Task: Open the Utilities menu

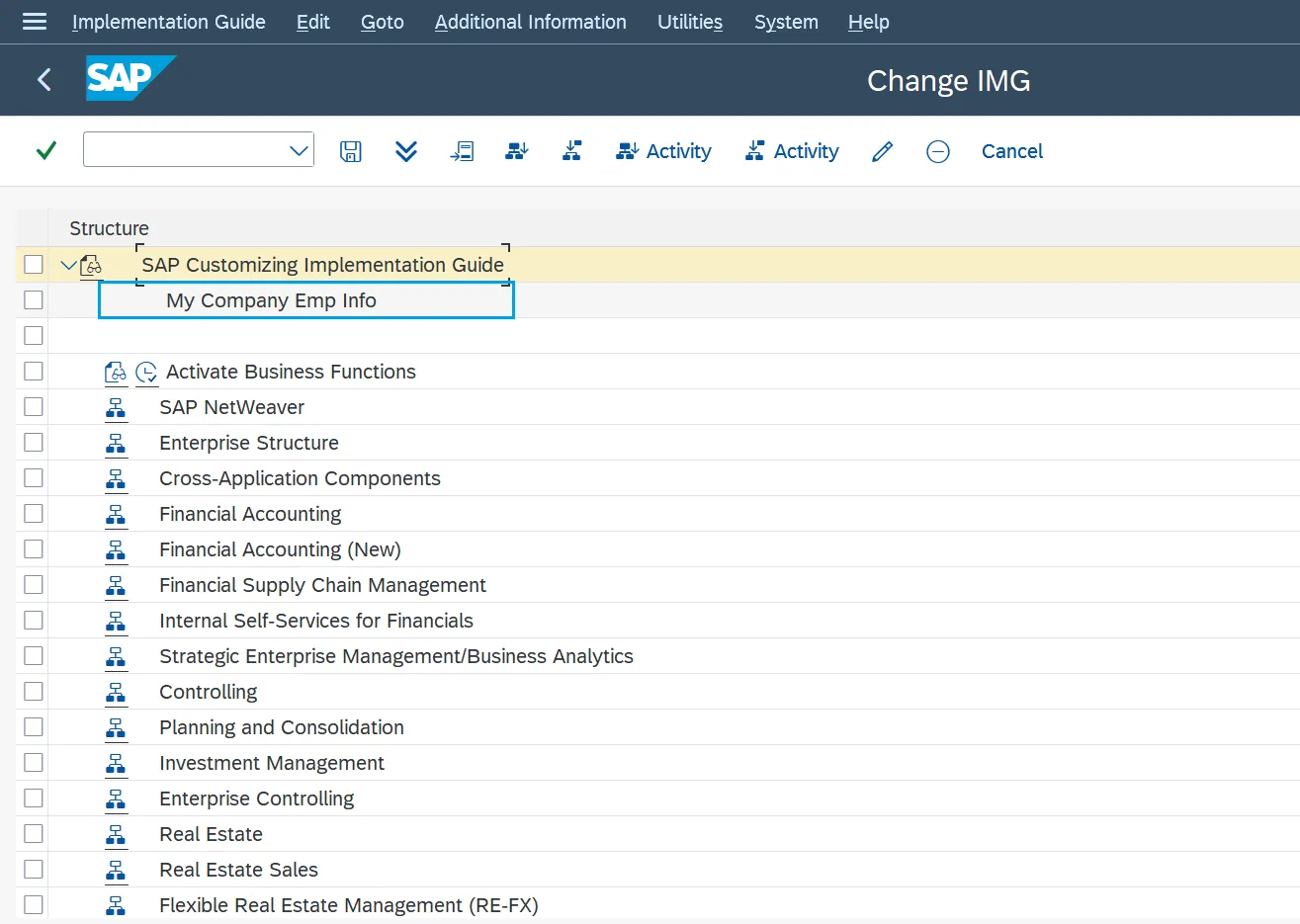Action: click(x=689, y=21)
